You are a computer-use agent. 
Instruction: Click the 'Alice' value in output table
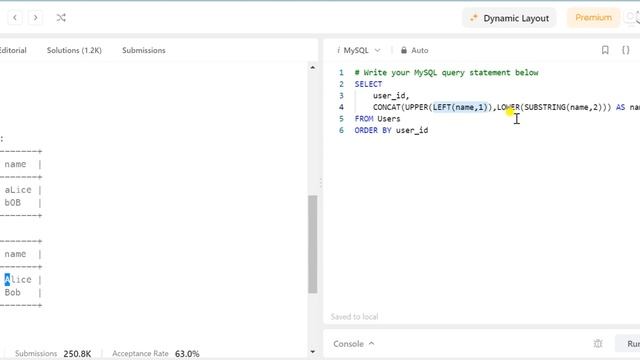(18, 280)
